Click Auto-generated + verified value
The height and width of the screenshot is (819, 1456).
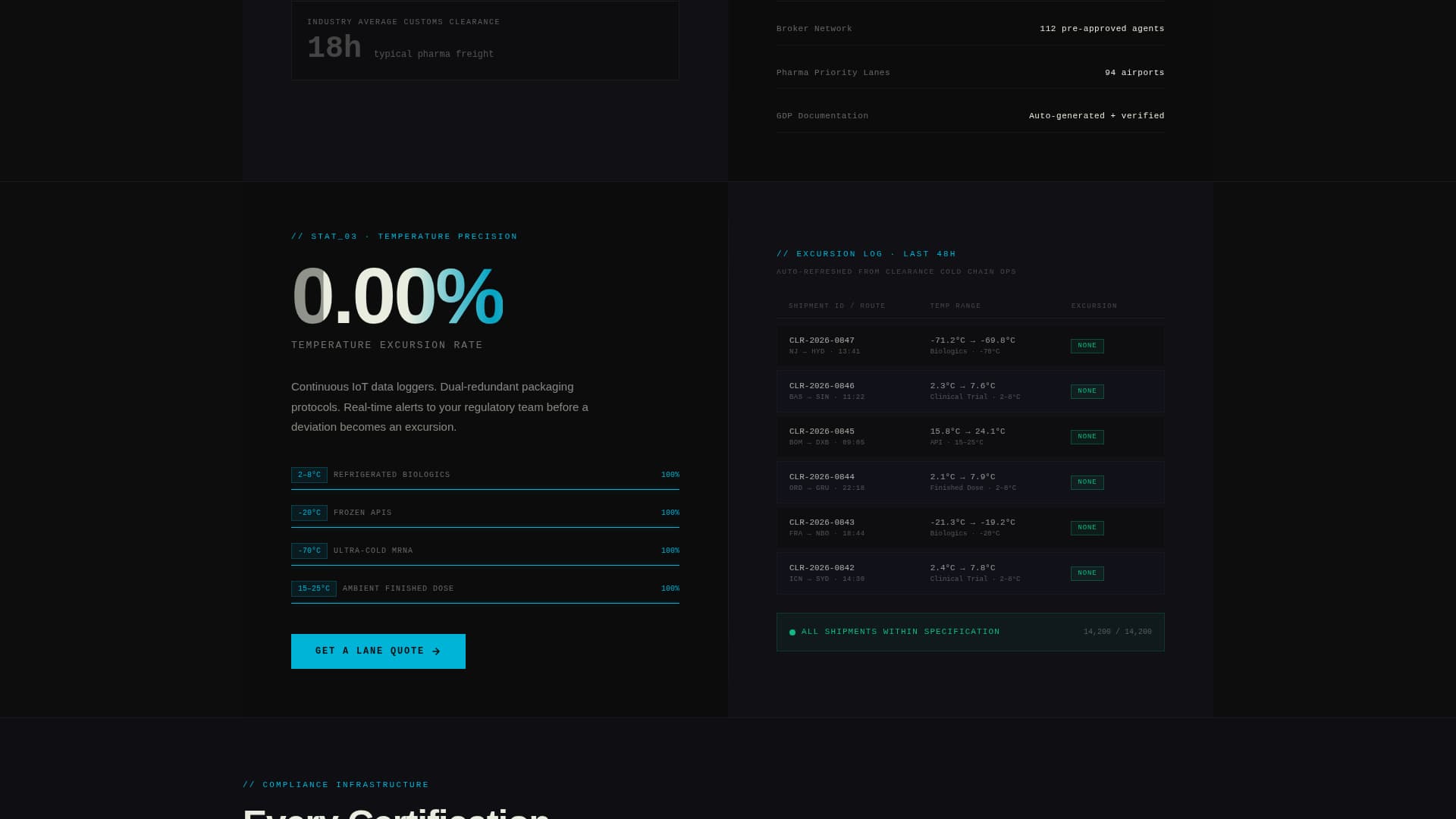click(1097, 116)
